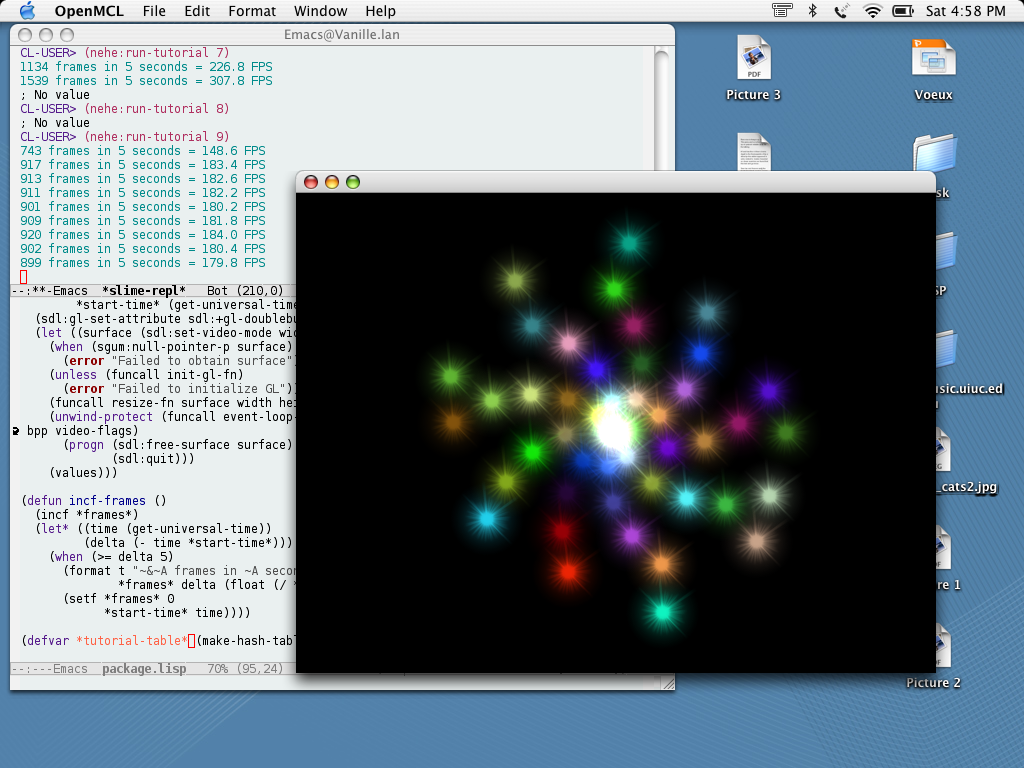Select the folder icon below Voeux

point(935,153)
